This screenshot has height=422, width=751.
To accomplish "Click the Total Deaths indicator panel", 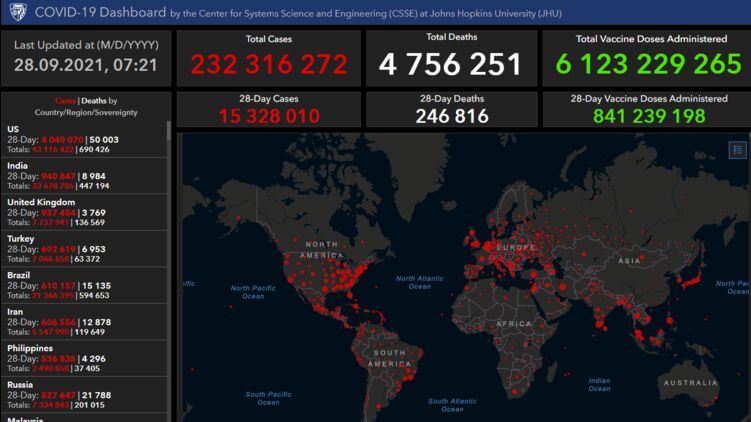I will click(x=450, y=58).
